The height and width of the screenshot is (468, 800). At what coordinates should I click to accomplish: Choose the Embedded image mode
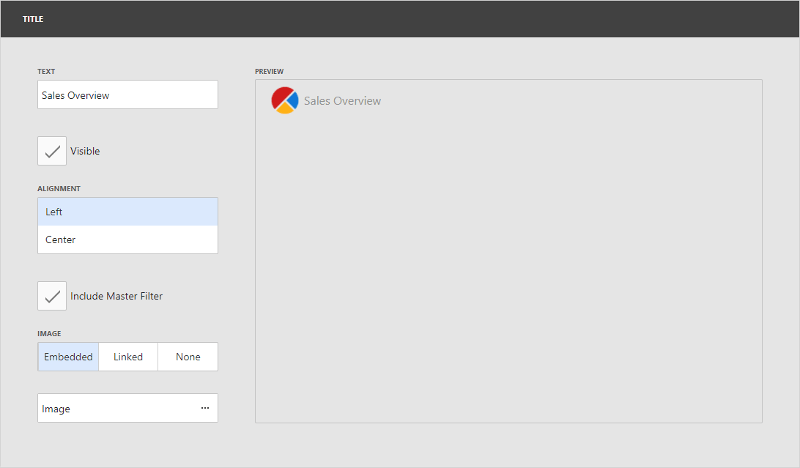point(68,357)
